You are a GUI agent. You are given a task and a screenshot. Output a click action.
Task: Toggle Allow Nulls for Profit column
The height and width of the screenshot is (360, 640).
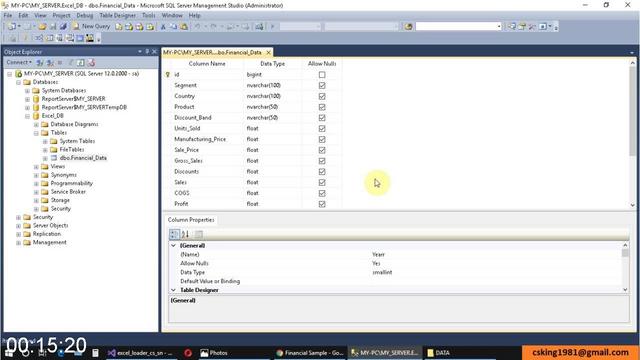click(322, 204)
